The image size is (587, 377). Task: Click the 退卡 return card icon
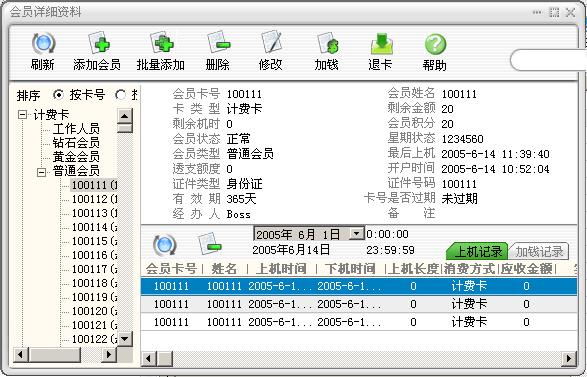(x=381, y=43)
